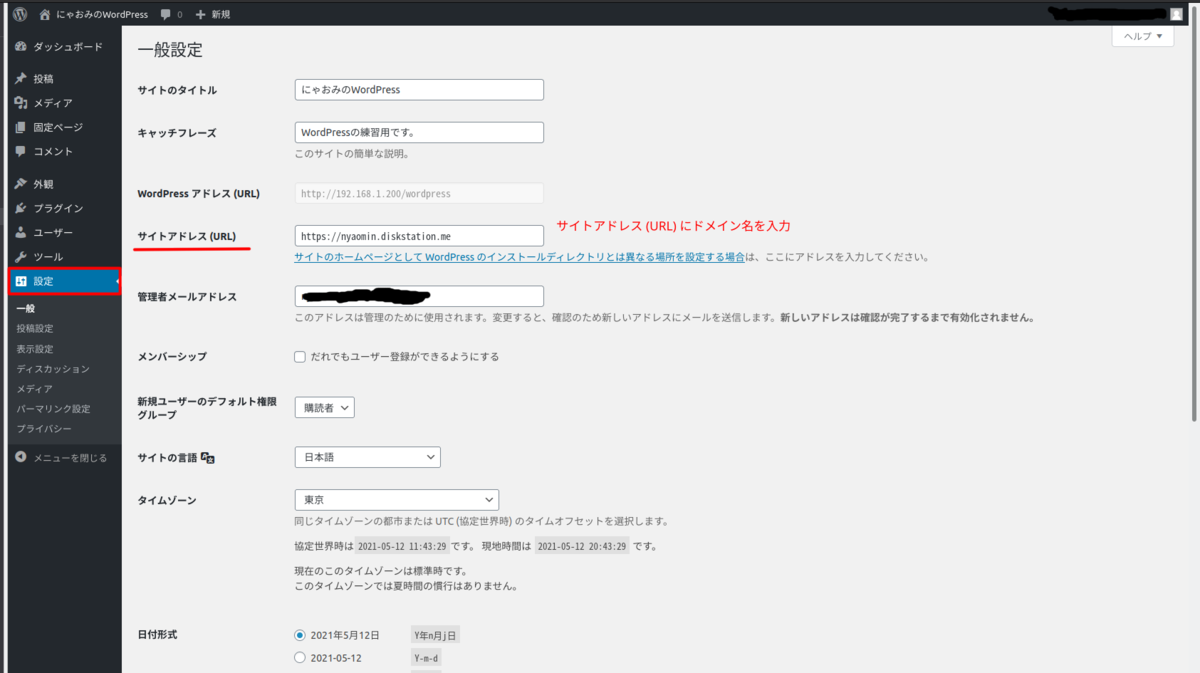Select date format 2021年5月12日 radio
This screenshot has width=1200, height=673.
click(x=300, y=635)
